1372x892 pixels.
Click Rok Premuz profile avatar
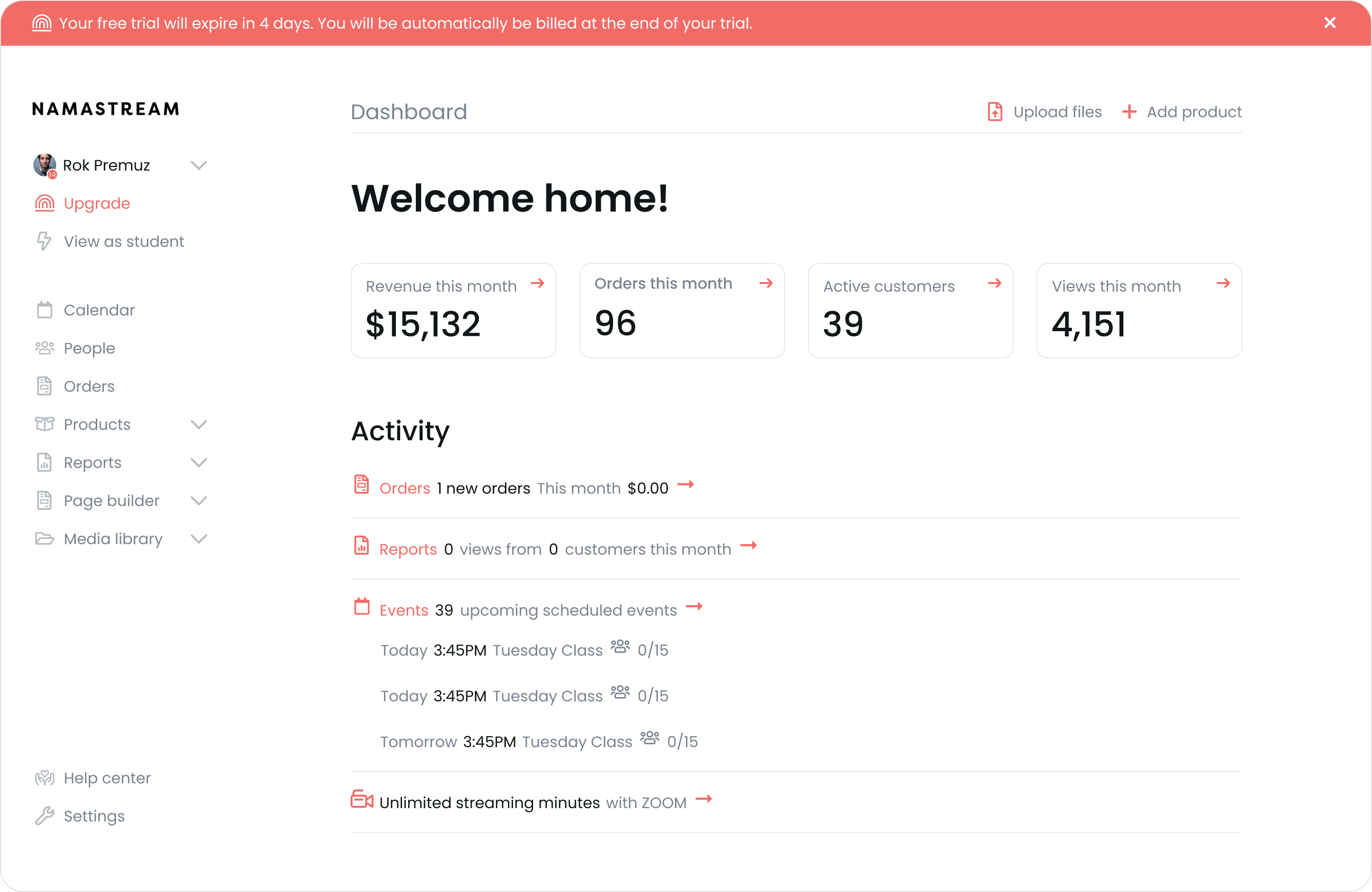44,165
